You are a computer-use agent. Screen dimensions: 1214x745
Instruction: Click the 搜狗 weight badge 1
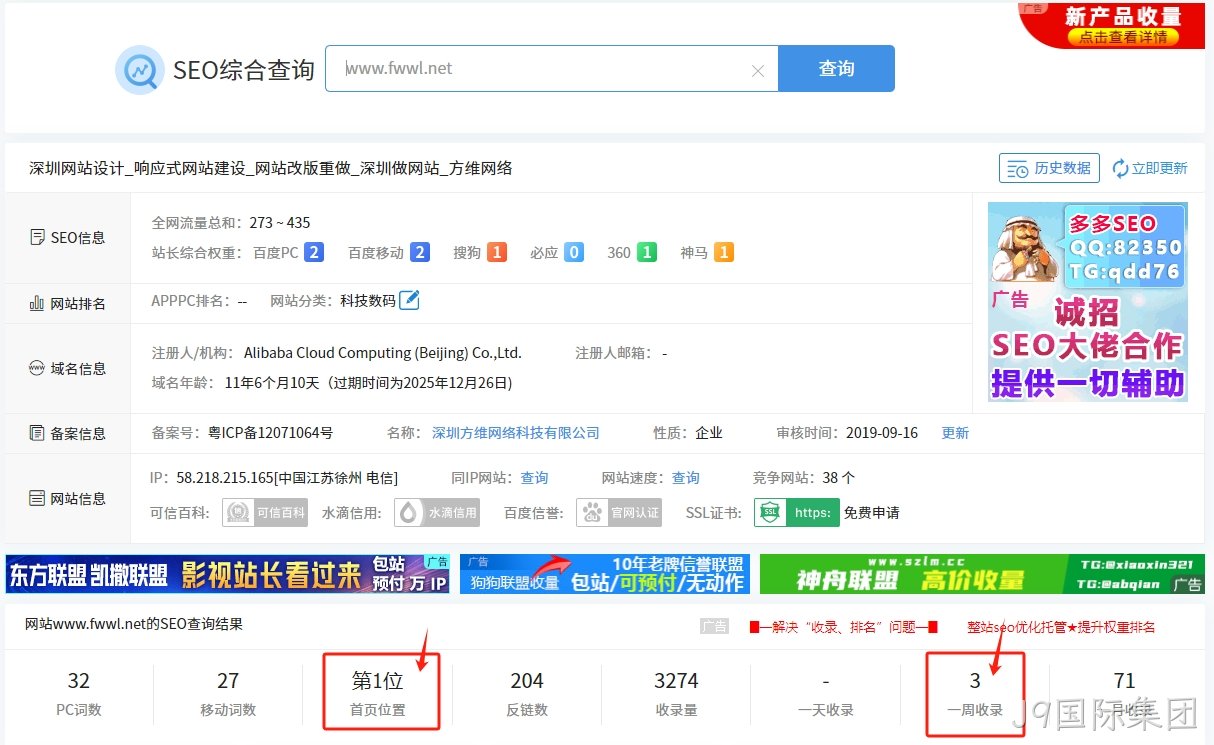[x=497, y=252]
